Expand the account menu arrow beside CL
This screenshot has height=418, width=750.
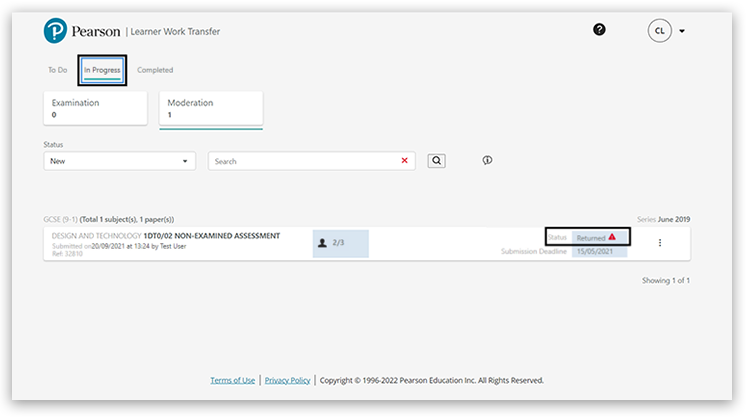click(682, 31)
